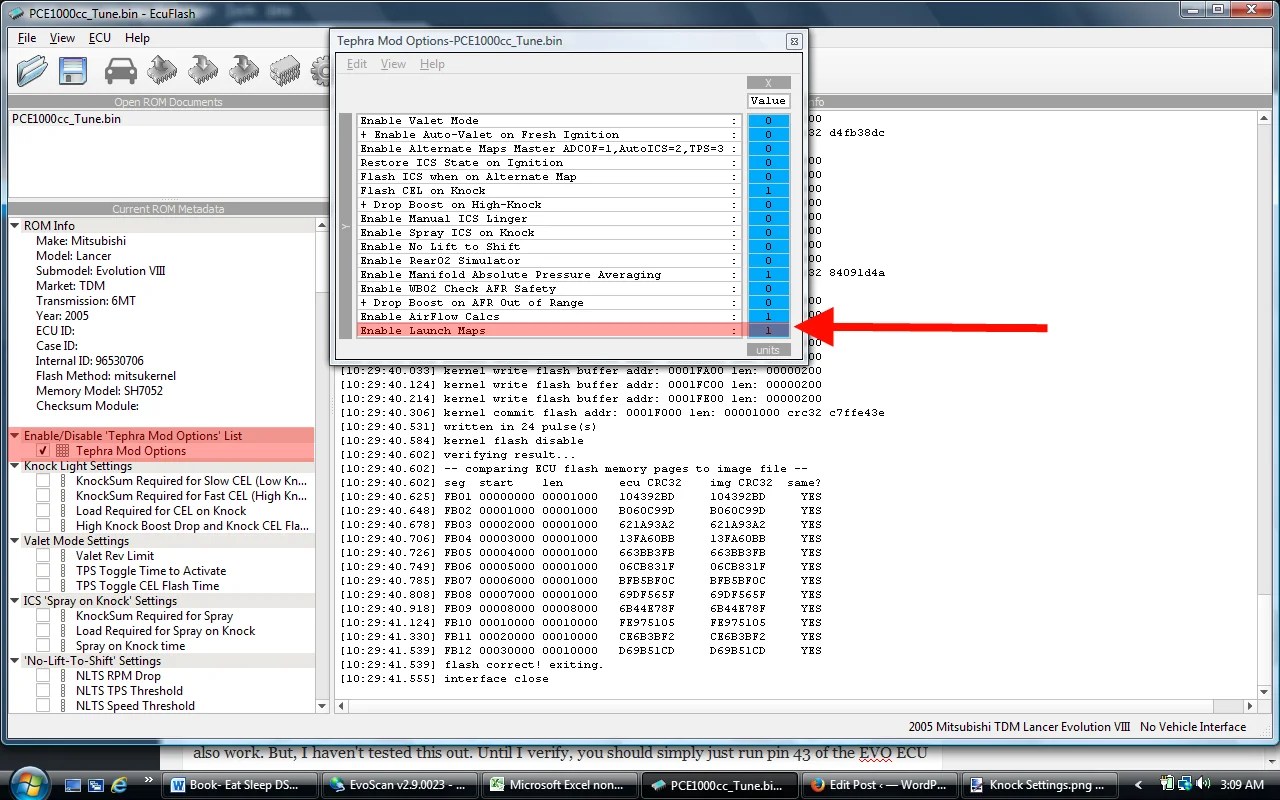
Task: Switch to the Microsoft Excel taskbar button
Action: 561,785
